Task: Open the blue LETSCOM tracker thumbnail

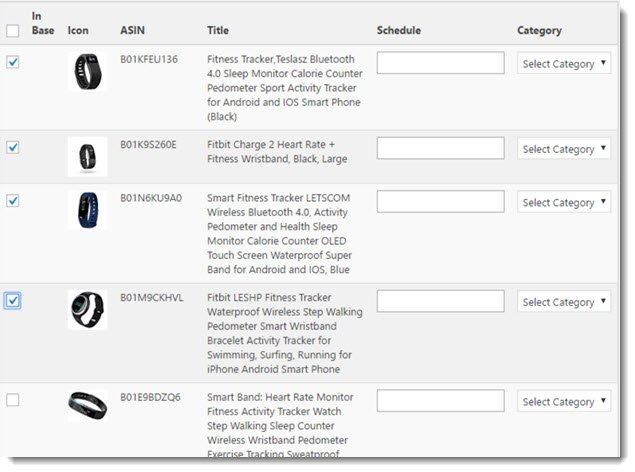Action: [87, 210]
